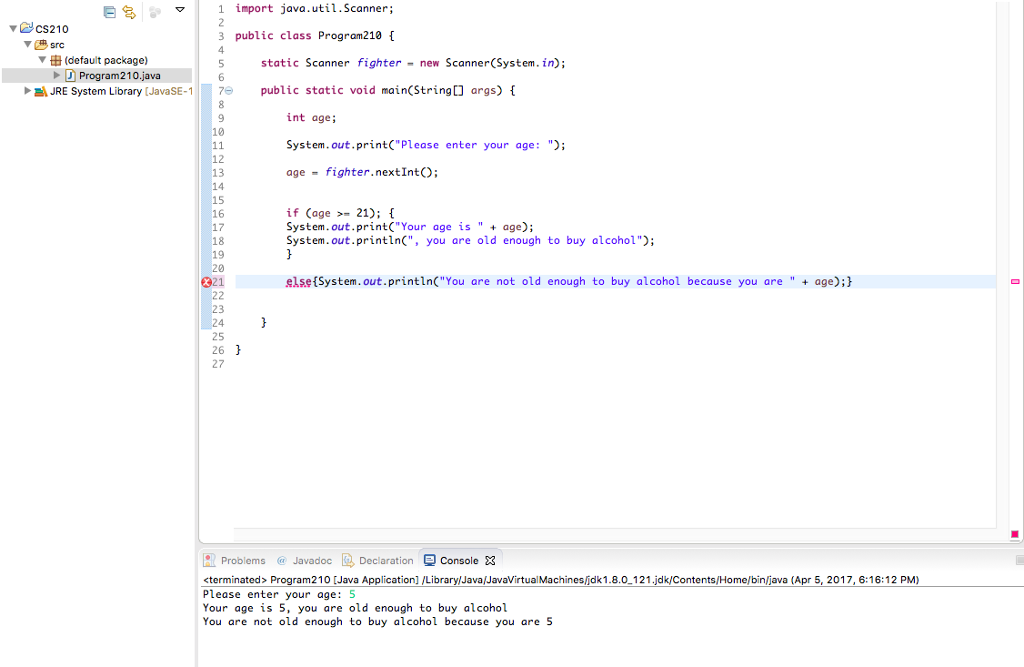This screenshot has width=1024, height=667.
Task: Click the red marker in the overview ruler
Action: pyautogui.click(x=1014, y=281)
